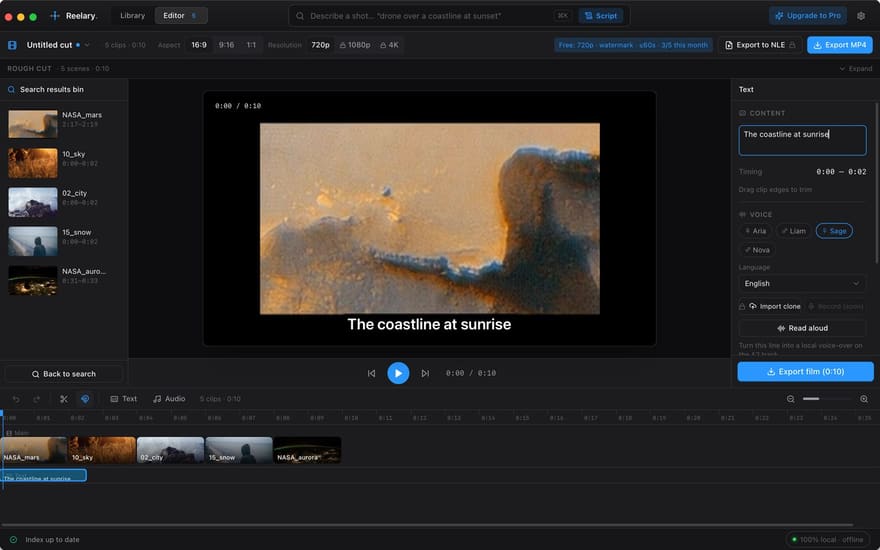Screen dimensions: 880x550
Task: Click the text content input field
Action: 802,140
